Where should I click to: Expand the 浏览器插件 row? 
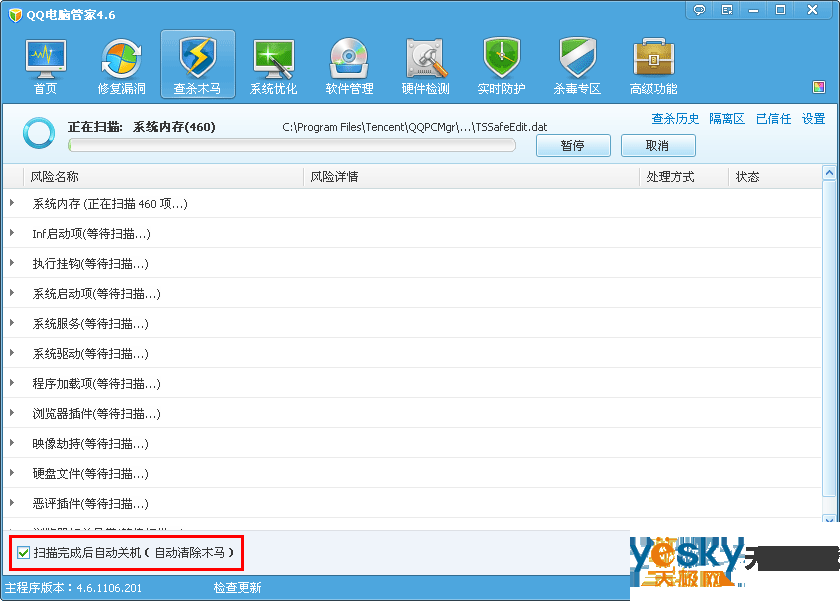coord(12,413)
